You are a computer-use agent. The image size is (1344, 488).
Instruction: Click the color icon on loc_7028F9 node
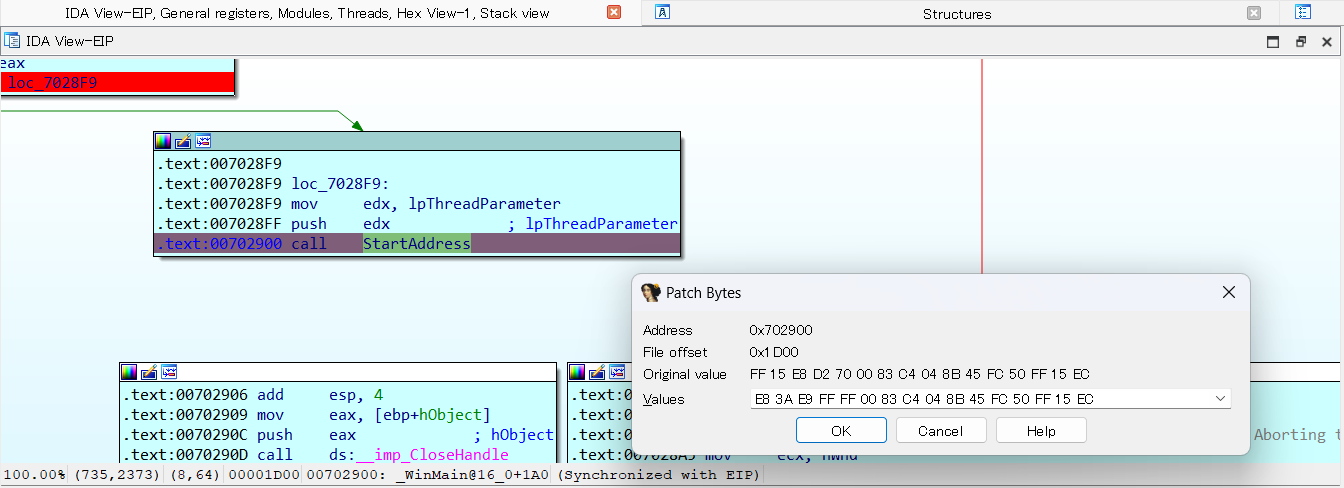pyautogui.click(x=163, y=141)
